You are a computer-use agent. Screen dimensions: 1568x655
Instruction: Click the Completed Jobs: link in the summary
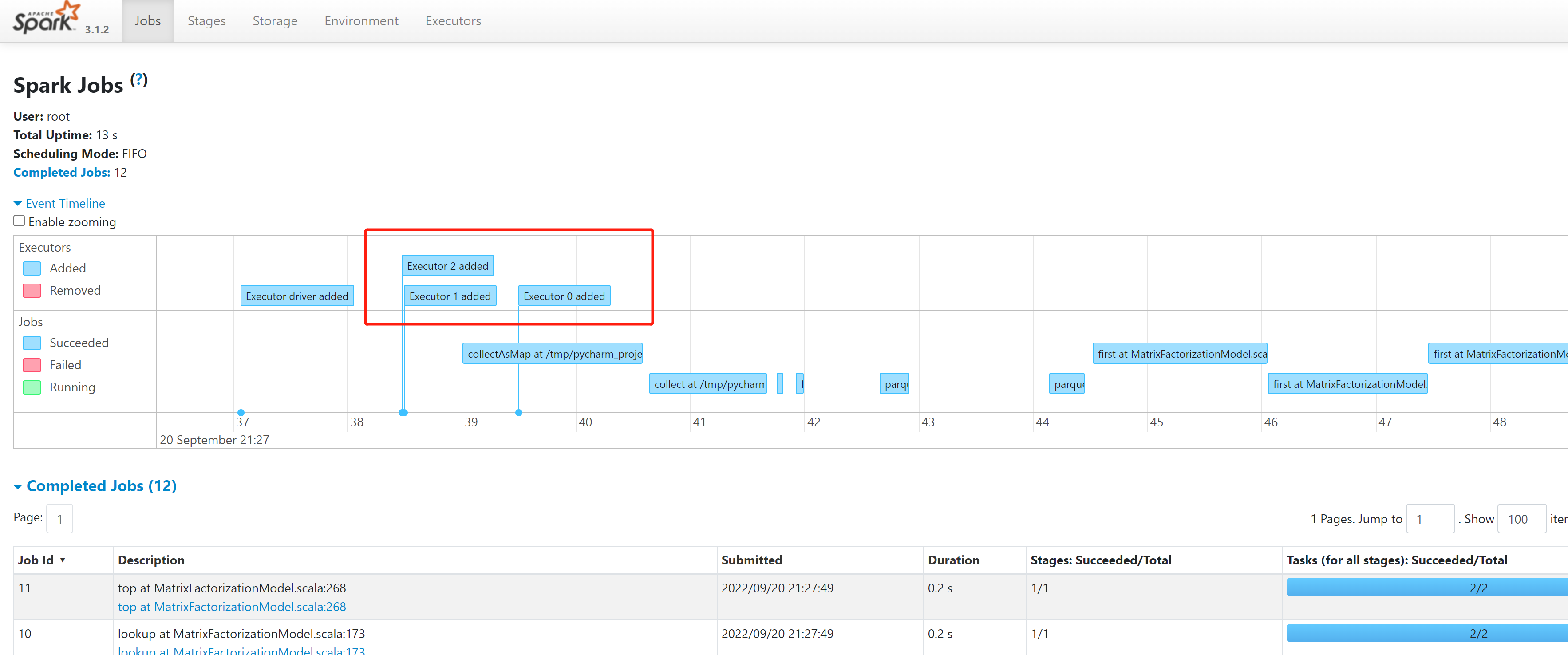coord(62,172)
